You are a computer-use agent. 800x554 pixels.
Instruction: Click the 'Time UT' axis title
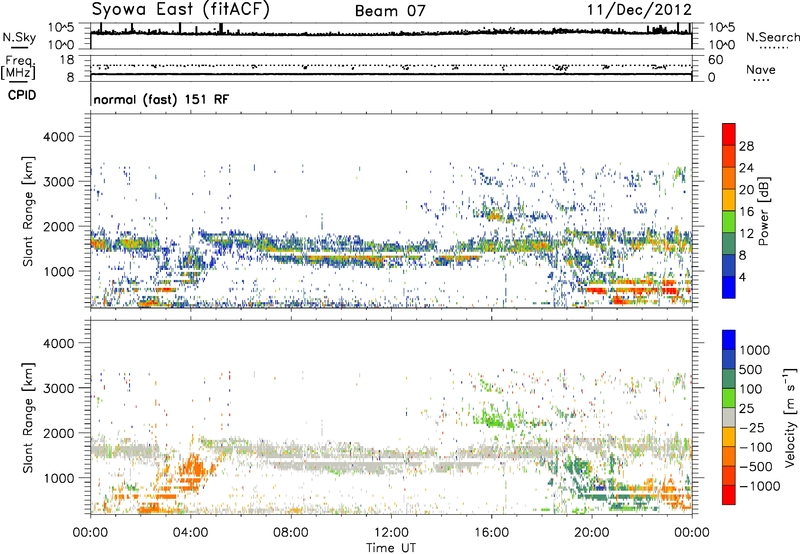tap(391, 548)
